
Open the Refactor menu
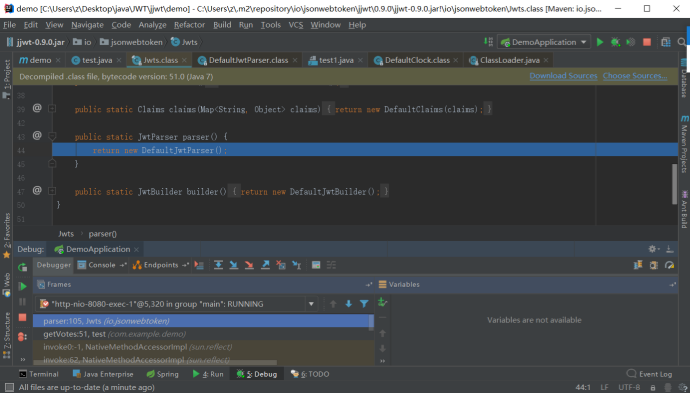pos(189,25)
